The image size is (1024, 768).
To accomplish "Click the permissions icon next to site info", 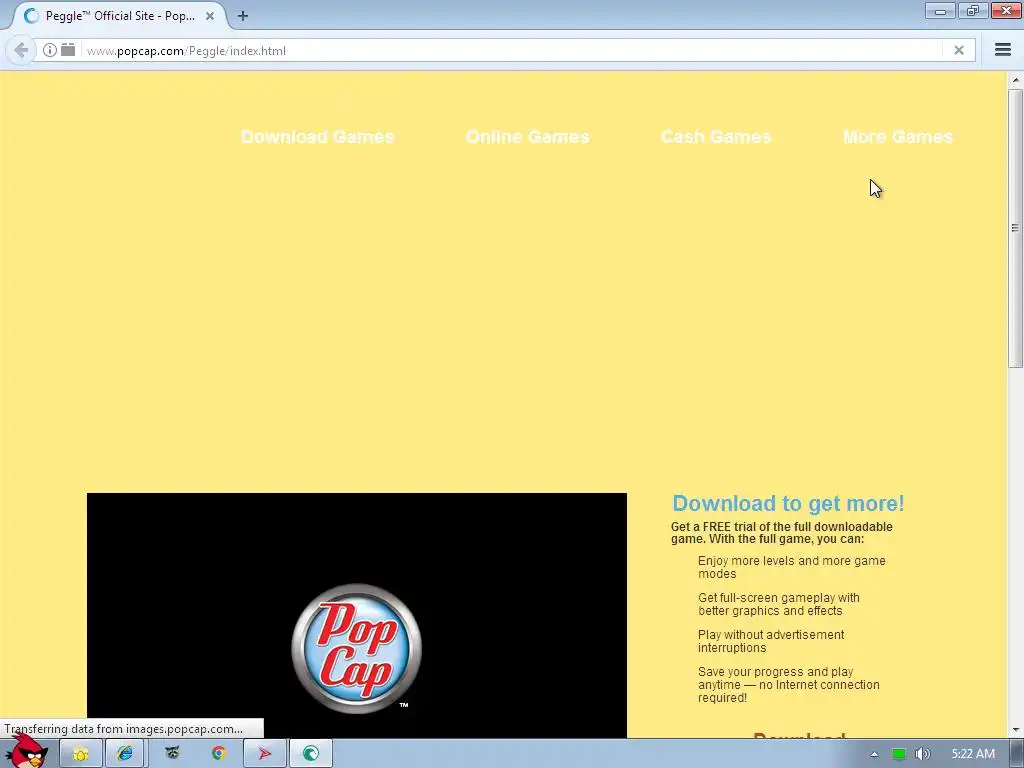I will (68, 50).
